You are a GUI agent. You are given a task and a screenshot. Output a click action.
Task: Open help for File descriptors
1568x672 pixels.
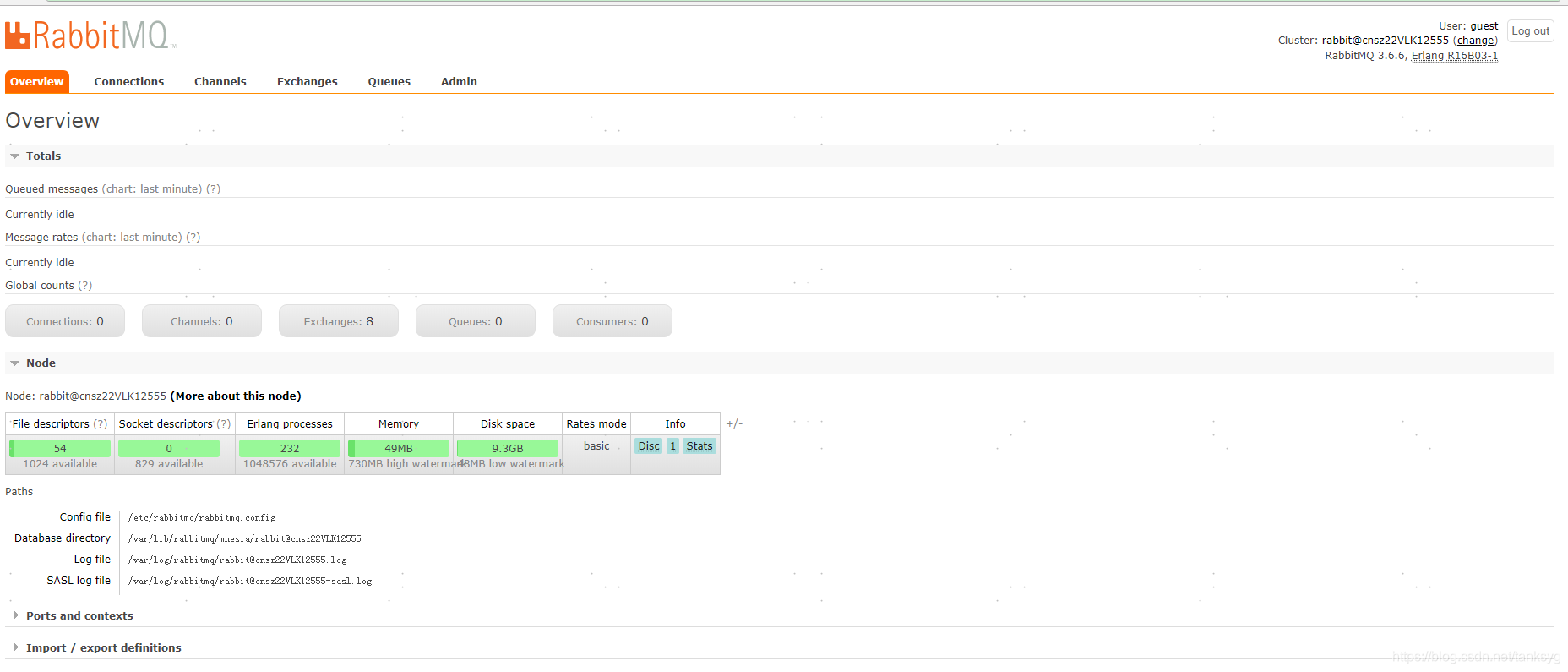(x=101, y=424)
